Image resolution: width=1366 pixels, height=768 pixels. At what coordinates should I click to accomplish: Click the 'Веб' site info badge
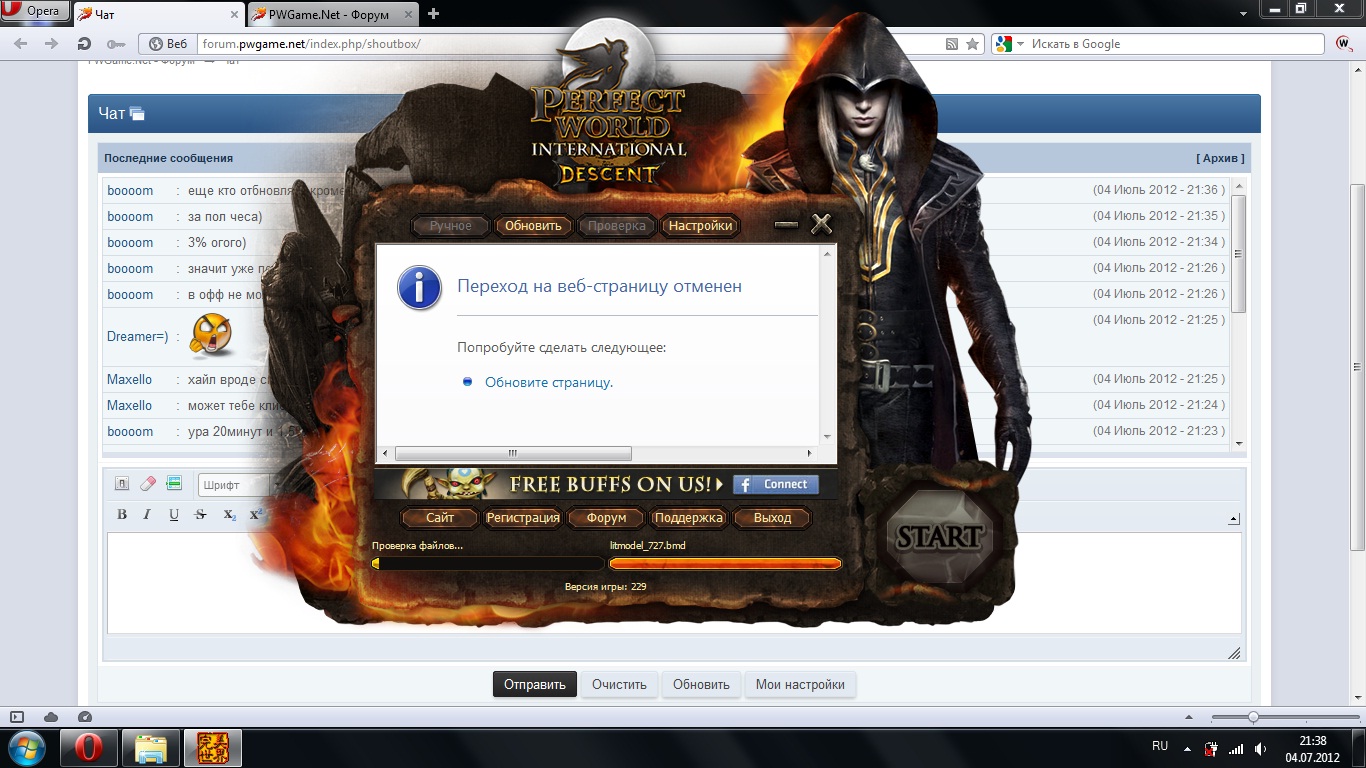(168, 44)
